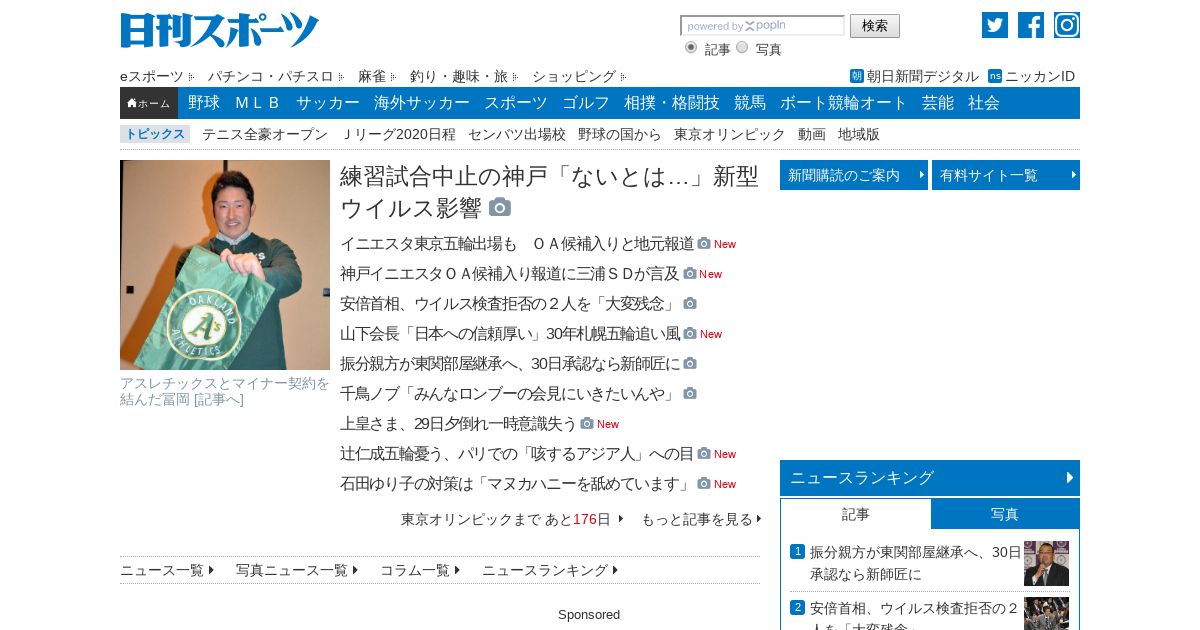Click the 冨岡 Athletics flag photo
The height and width of the screenshot is (630, 1200).
[x=225, y=265]
